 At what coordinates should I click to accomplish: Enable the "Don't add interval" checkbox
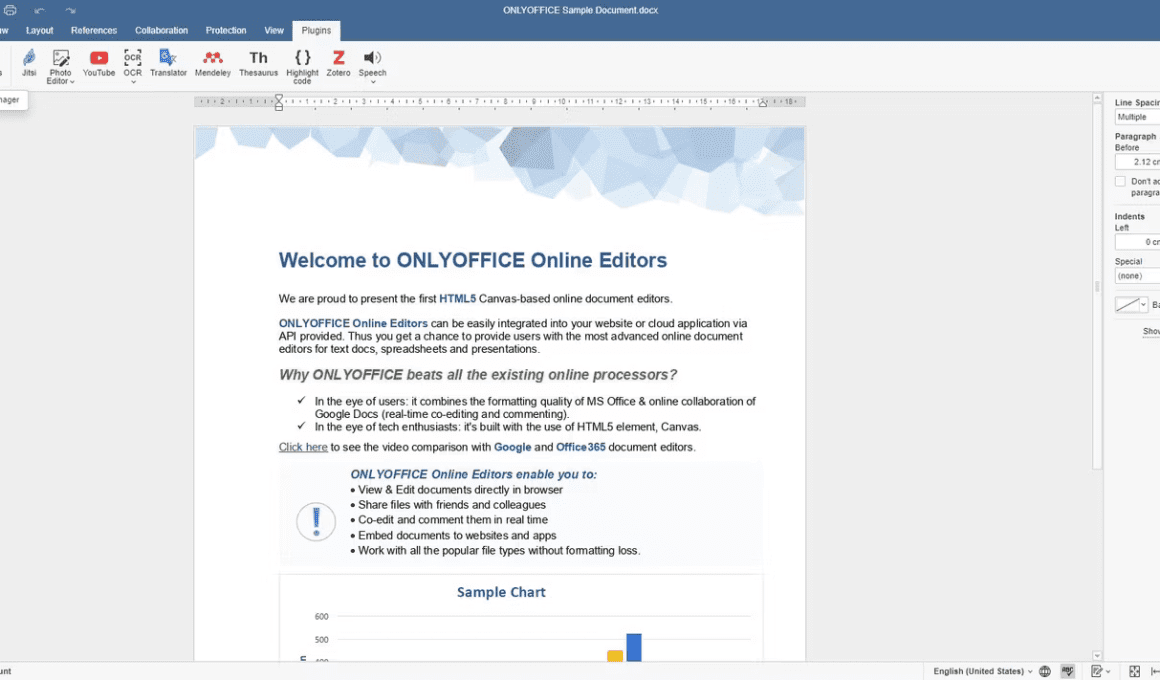pyautogui.click(x=1120, y=181)
